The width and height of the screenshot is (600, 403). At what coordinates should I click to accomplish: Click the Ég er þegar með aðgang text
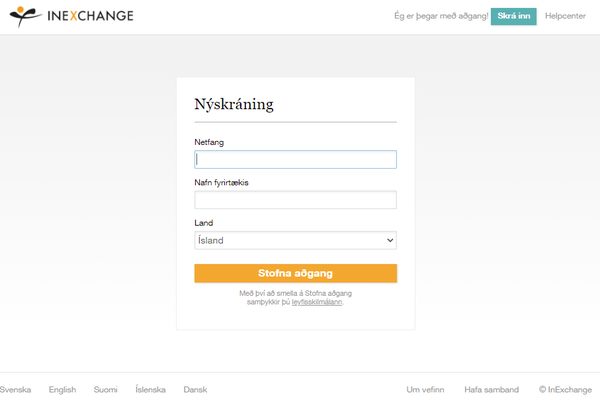tap(441, 16)
